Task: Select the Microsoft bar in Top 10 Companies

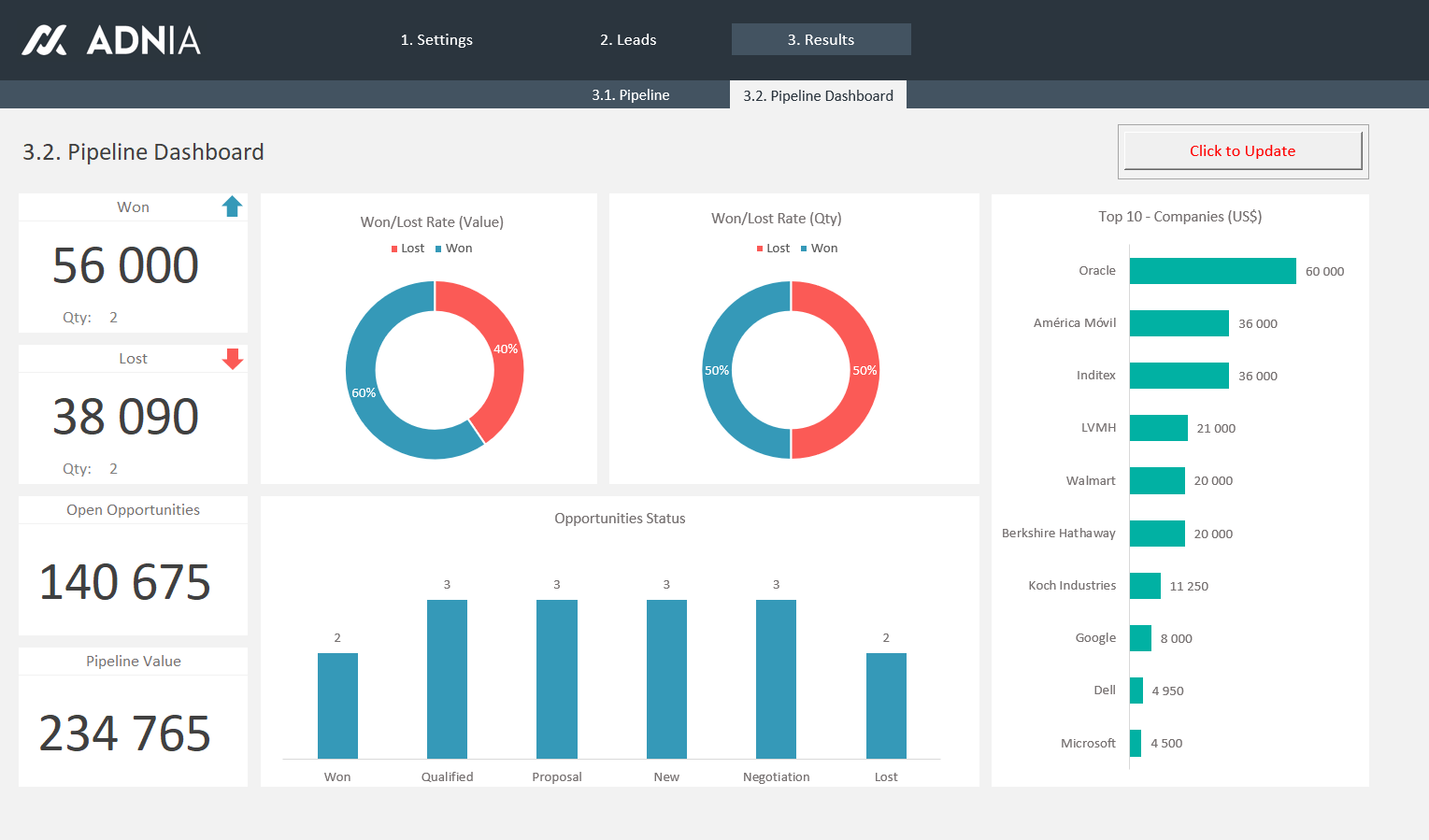Action: 1135,743
